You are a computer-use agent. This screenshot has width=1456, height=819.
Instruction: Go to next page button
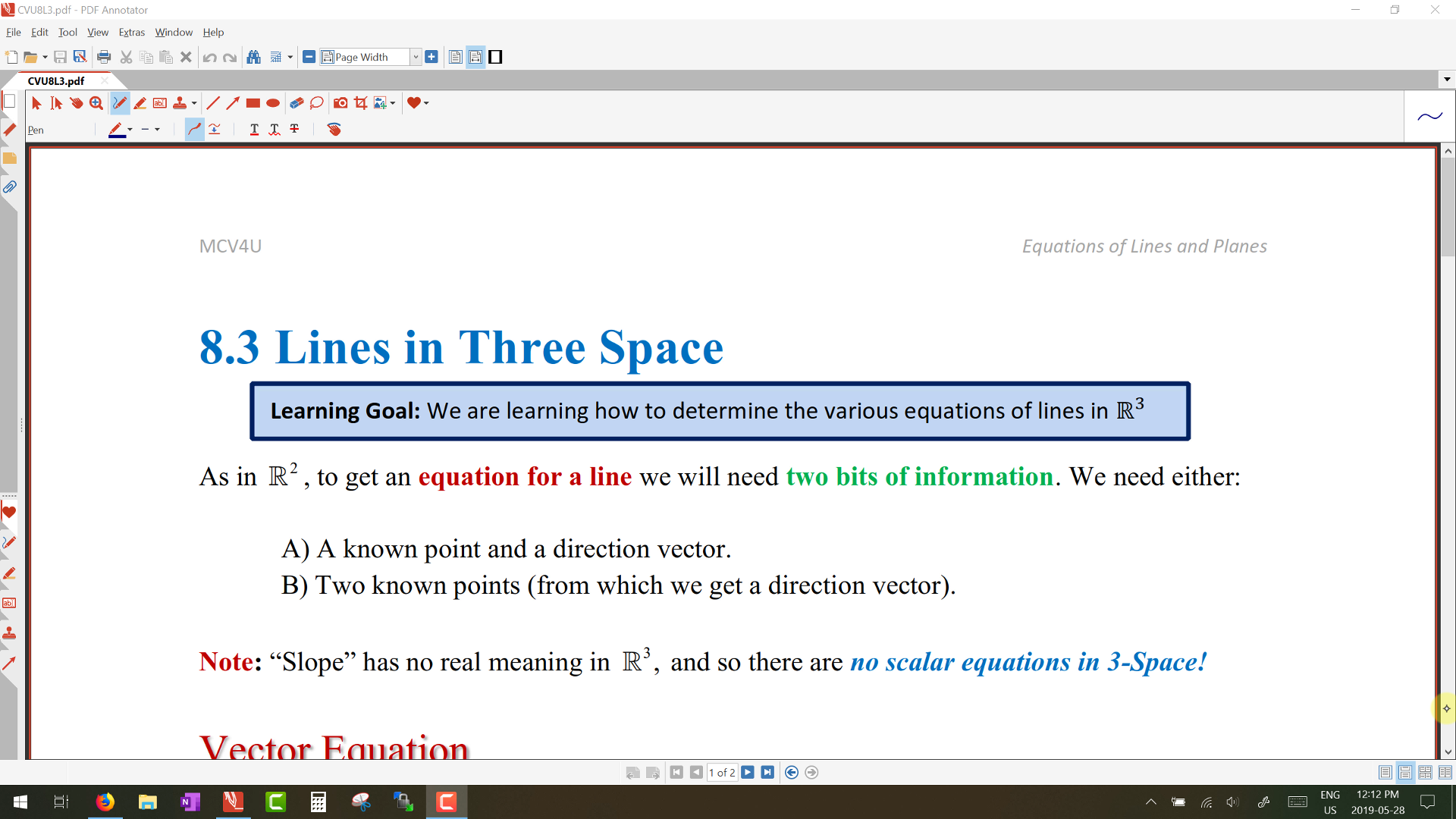click(x=748, y=772)
